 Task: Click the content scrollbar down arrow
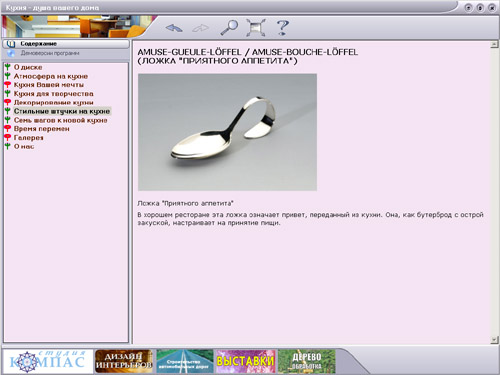pos(494,340)
